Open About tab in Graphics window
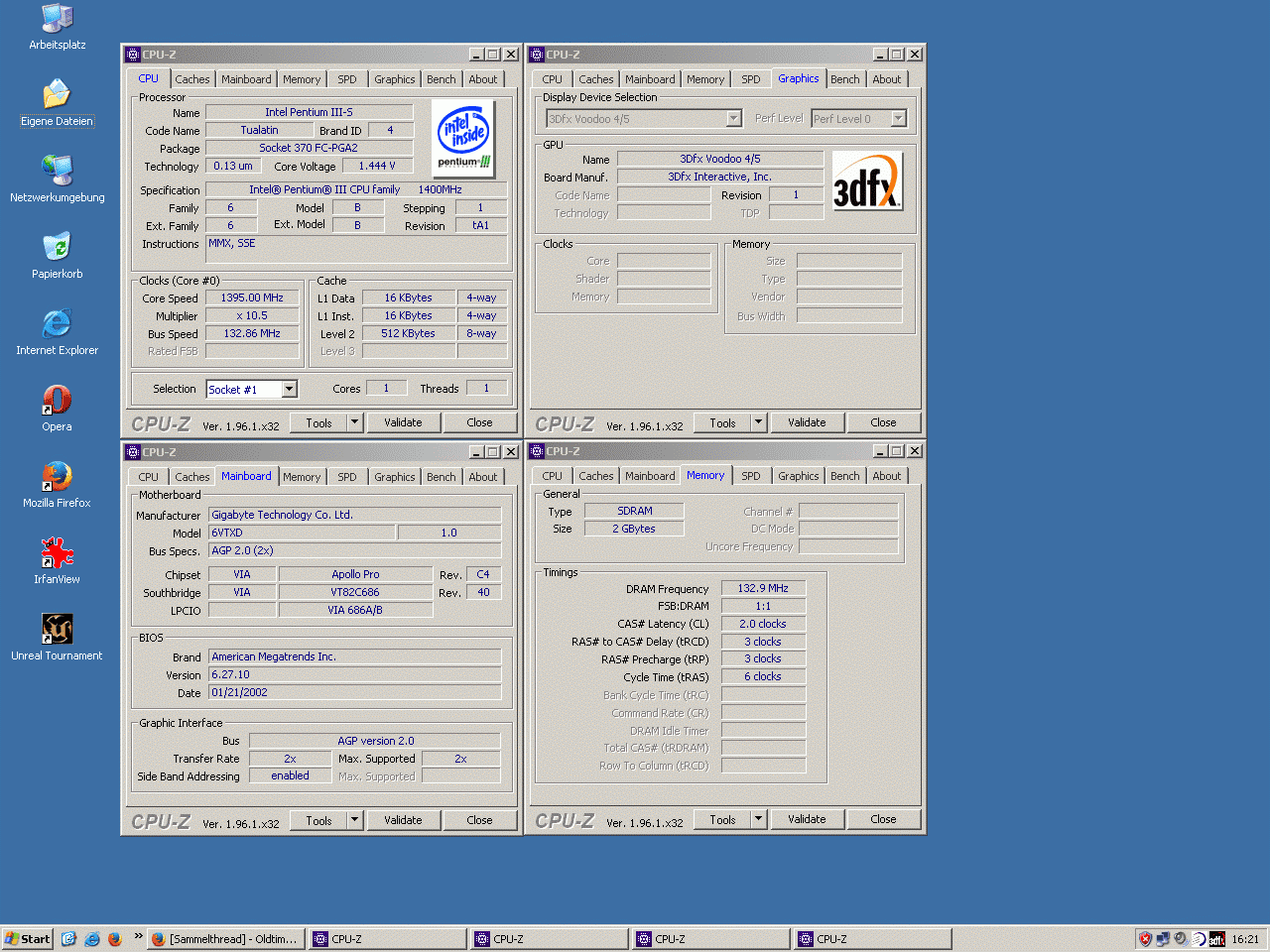1270x952 pixels. pos(887,79)
